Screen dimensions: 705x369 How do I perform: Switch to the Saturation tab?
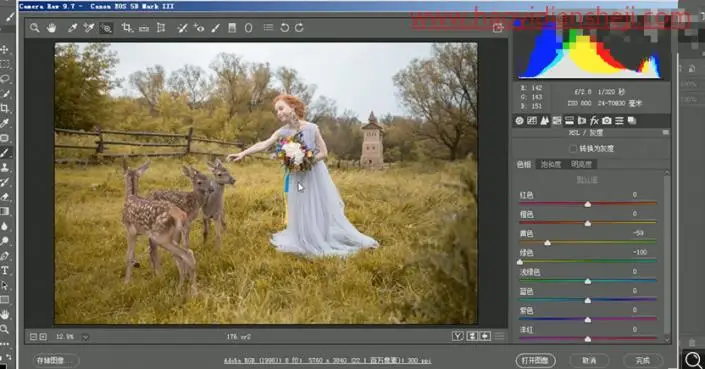point(551,164)
